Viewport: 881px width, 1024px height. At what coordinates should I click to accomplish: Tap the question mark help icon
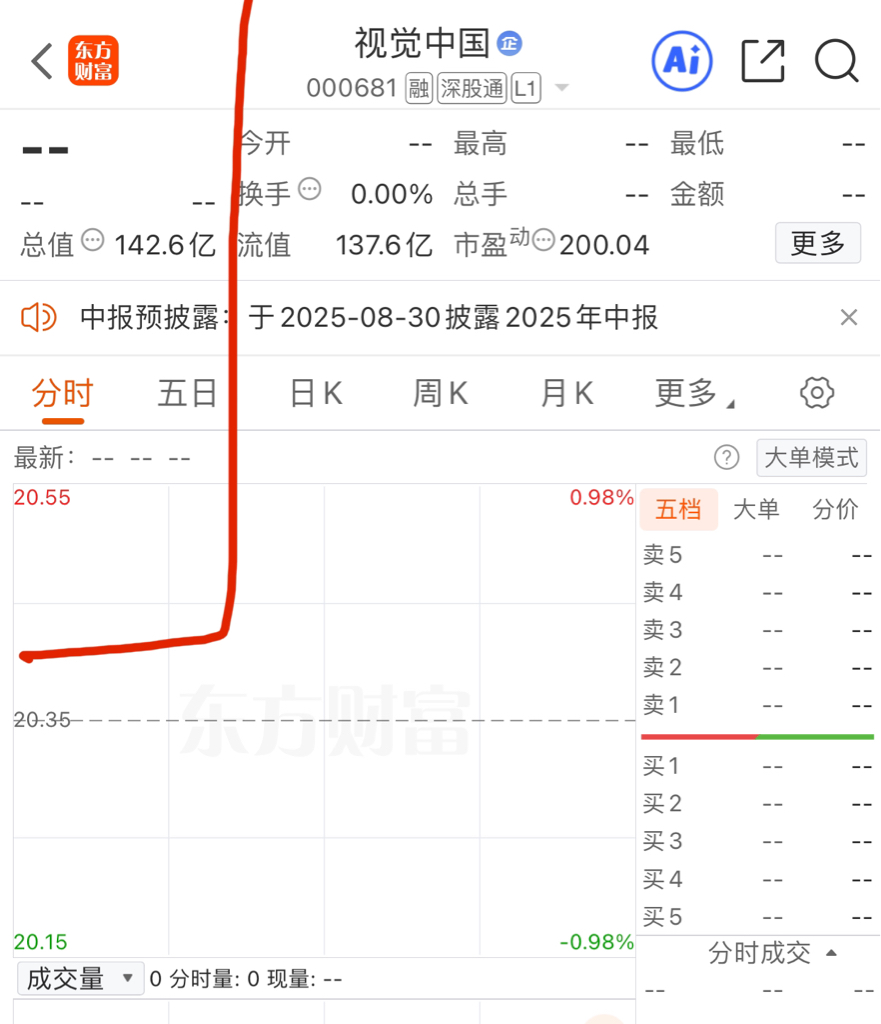(726, 458)
